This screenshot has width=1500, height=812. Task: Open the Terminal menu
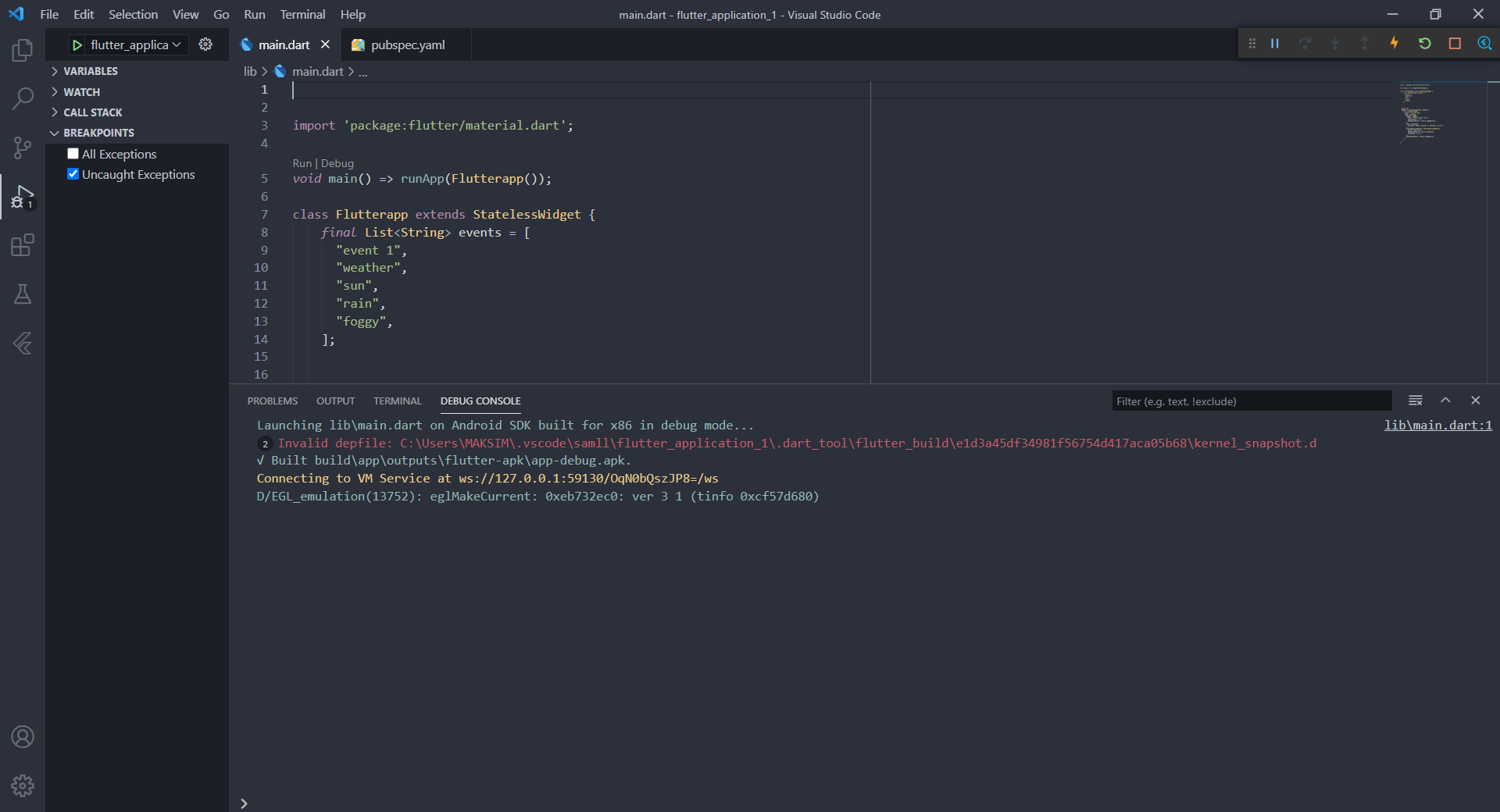pos(302,14)
